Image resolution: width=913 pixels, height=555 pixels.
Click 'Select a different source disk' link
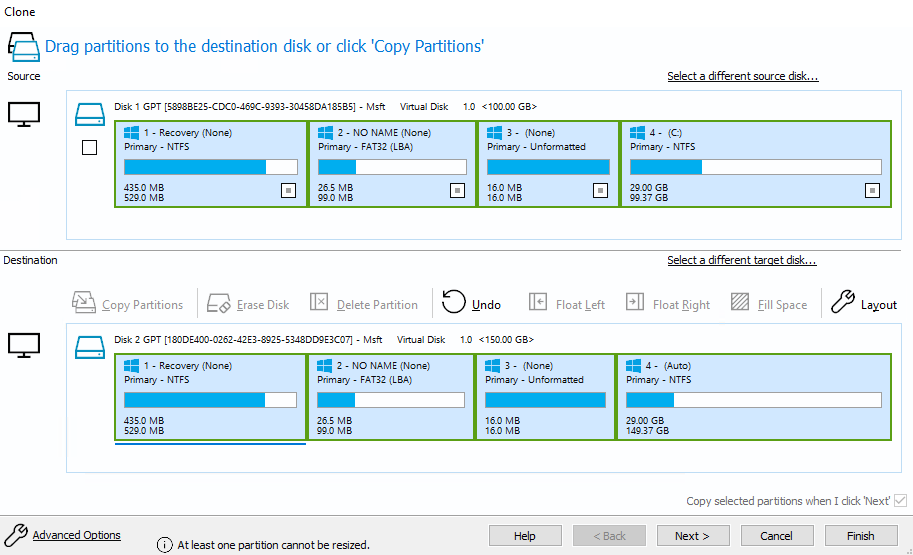742,77
